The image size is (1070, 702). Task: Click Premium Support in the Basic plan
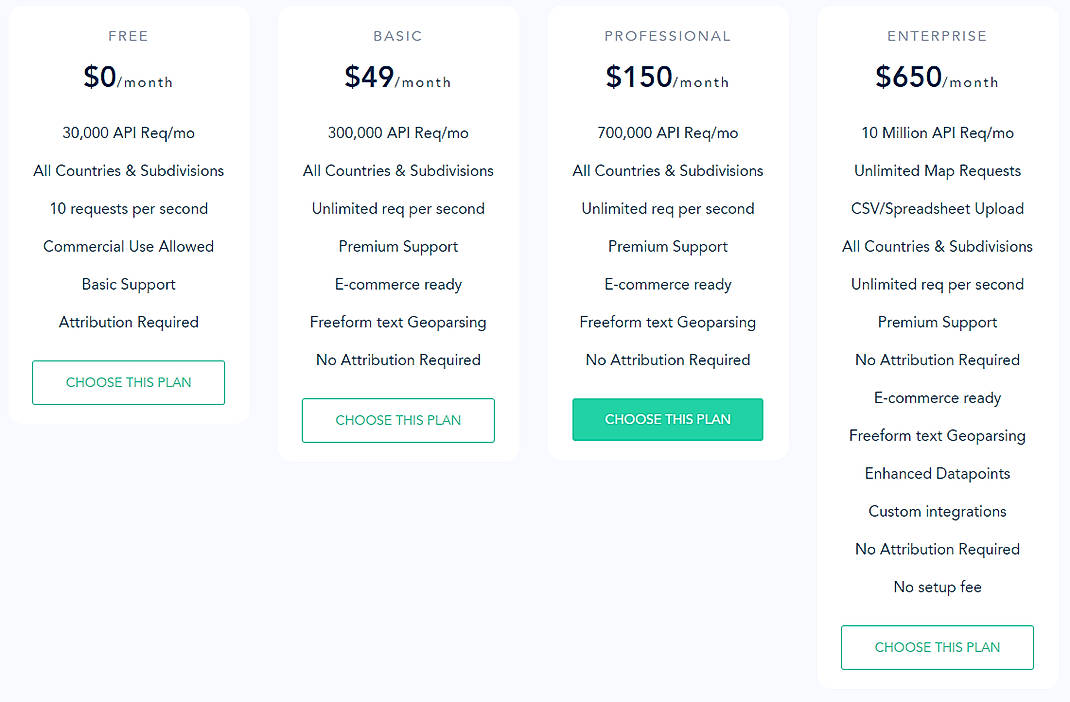398,246
